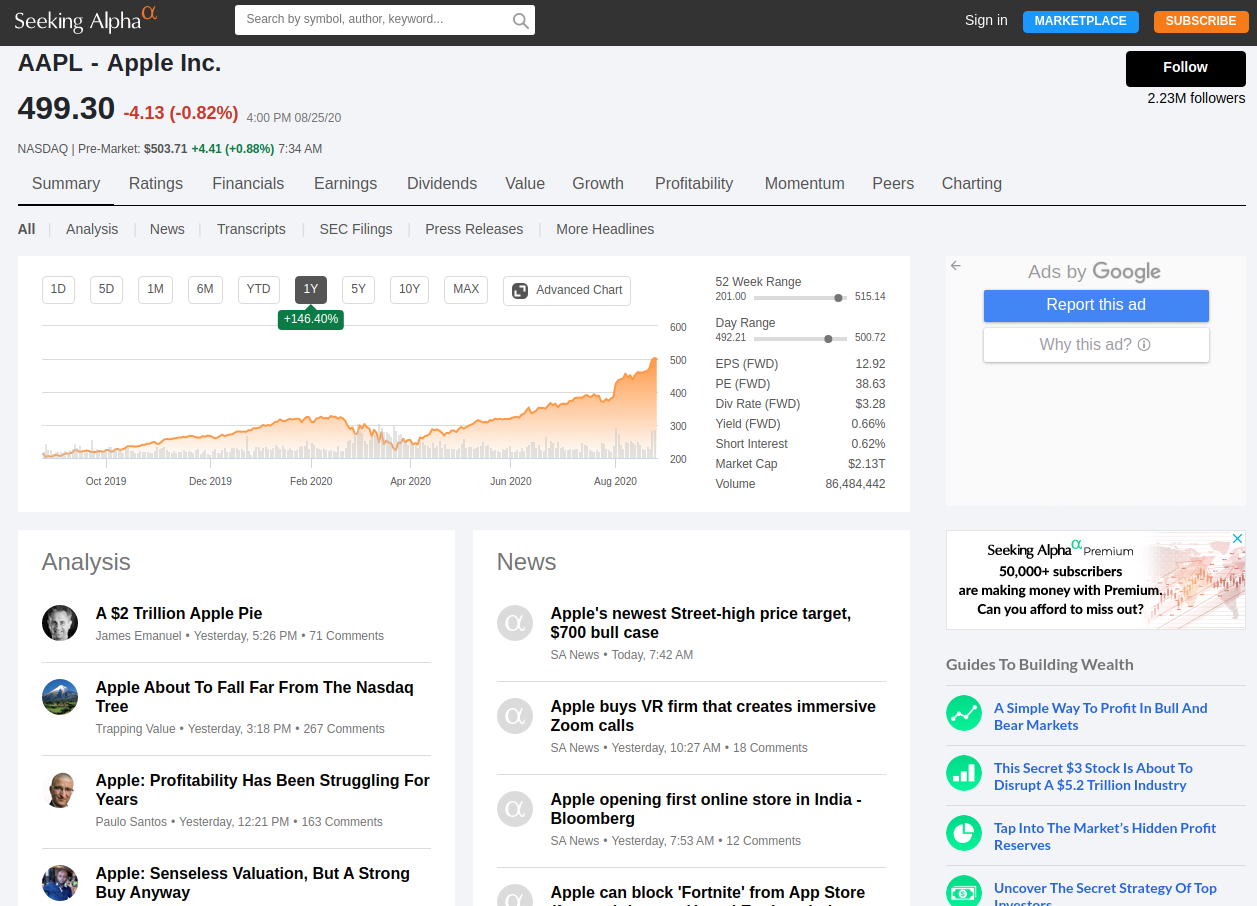Filter headlines by Transcripts
Viewport: 1257px width, 906px height.
[251, 229]
